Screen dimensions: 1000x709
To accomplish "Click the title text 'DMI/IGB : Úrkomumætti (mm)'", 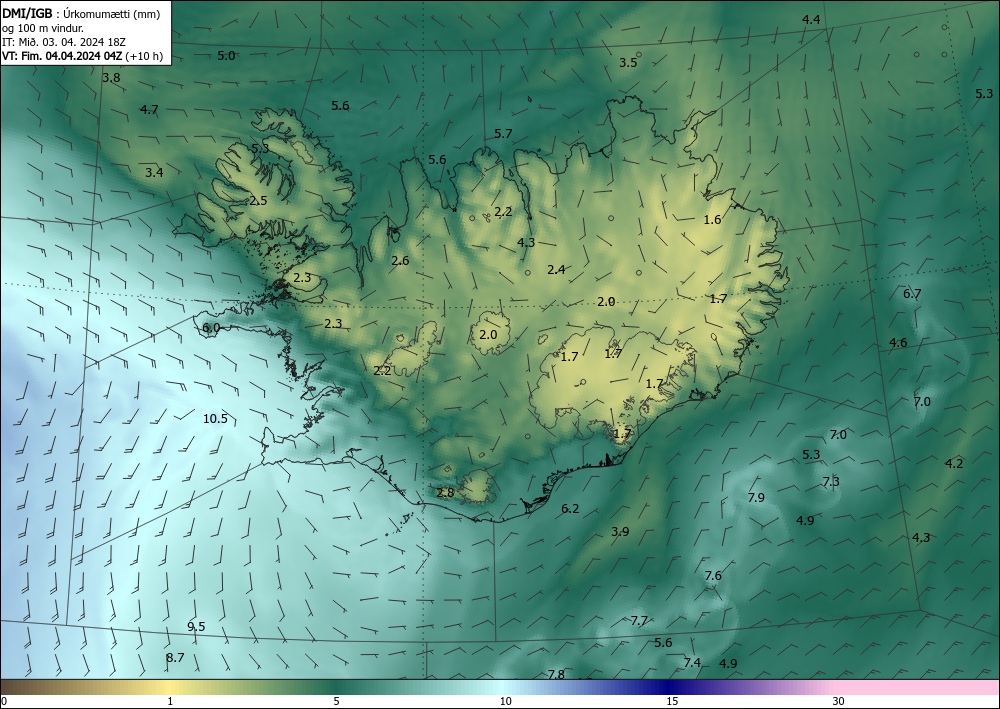I will click(x=81, y=14).
